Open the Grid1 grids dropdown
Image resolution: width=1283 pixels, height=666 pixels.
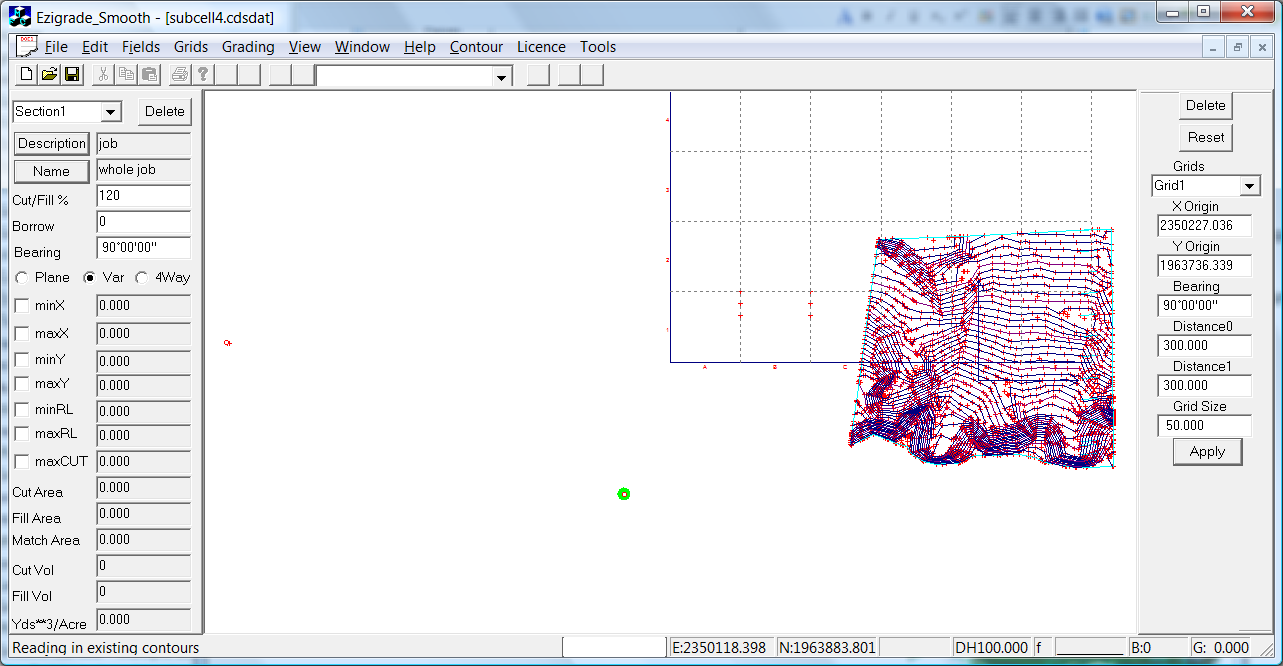[1249, 186]
